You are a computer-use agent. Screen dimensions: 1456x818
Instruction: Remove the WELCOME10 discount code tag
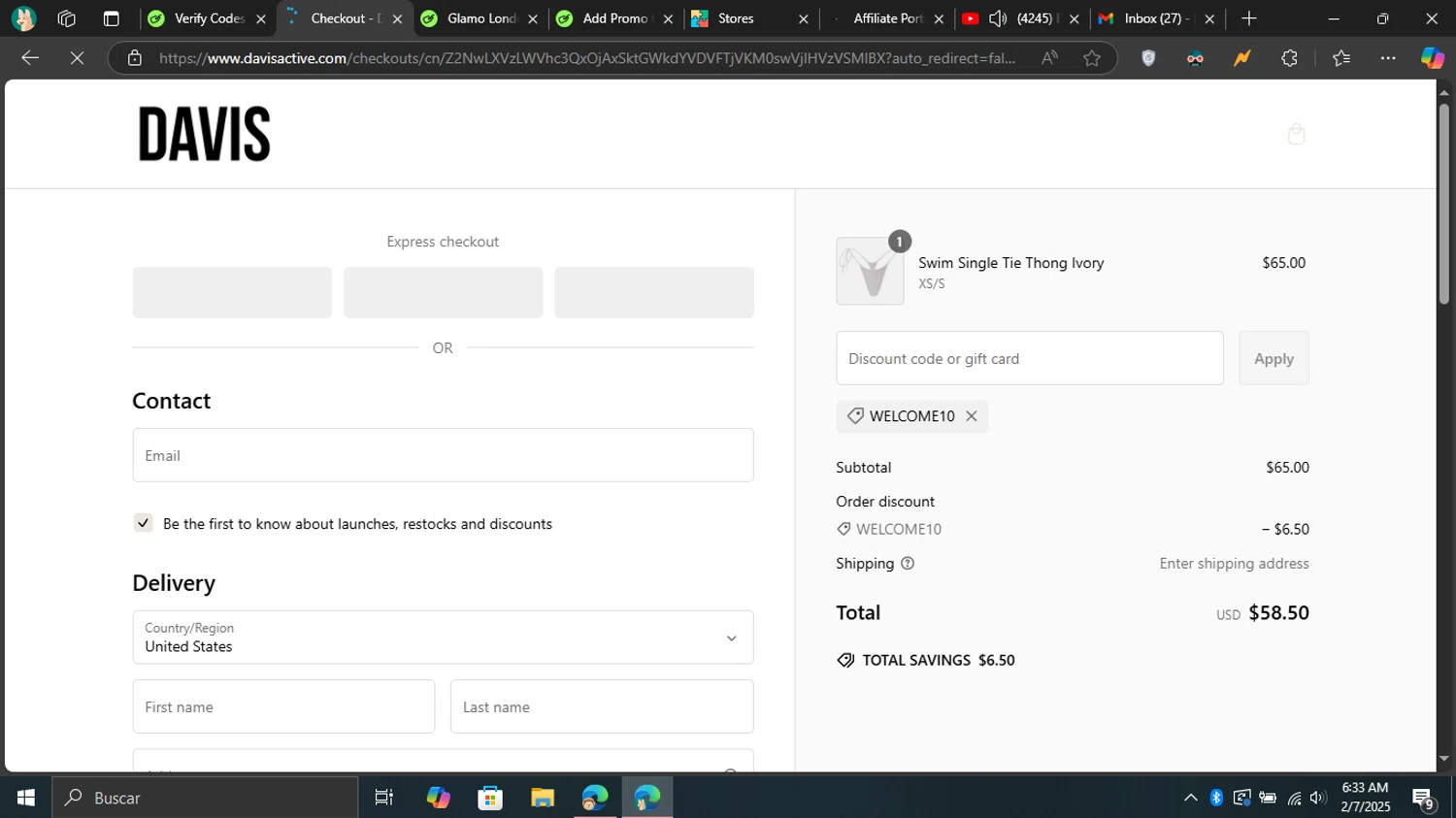(972, 416)
